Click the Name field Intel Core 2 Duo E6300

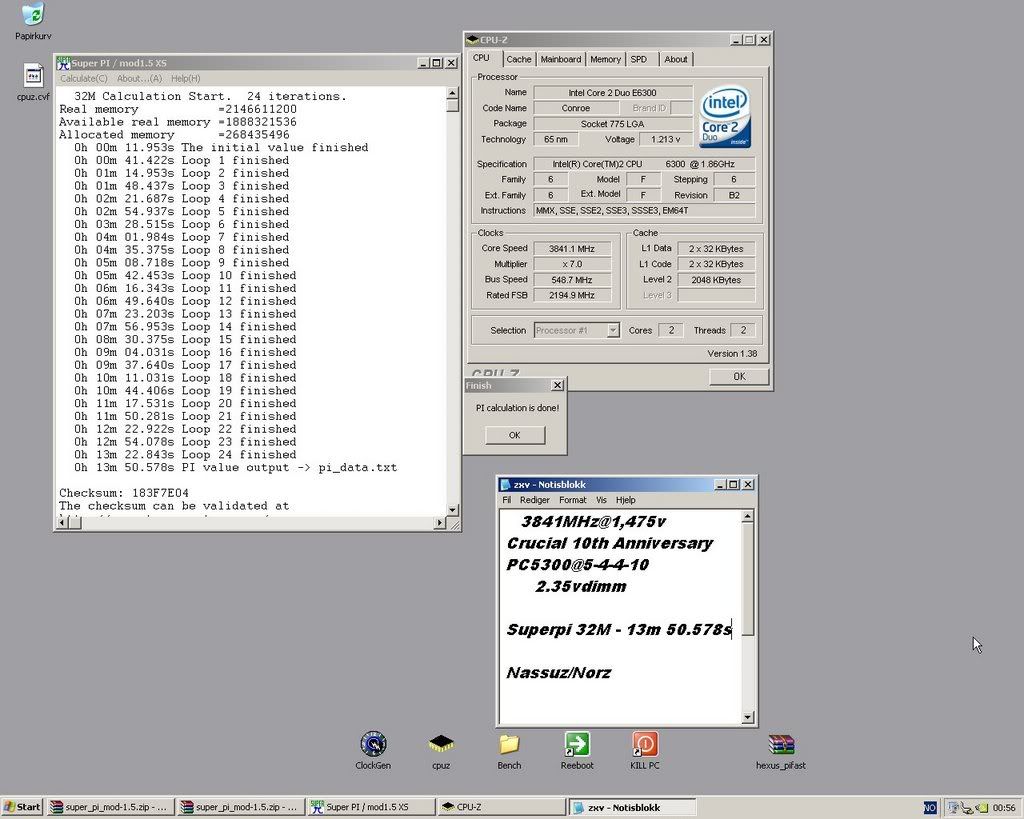click(613, 93)
